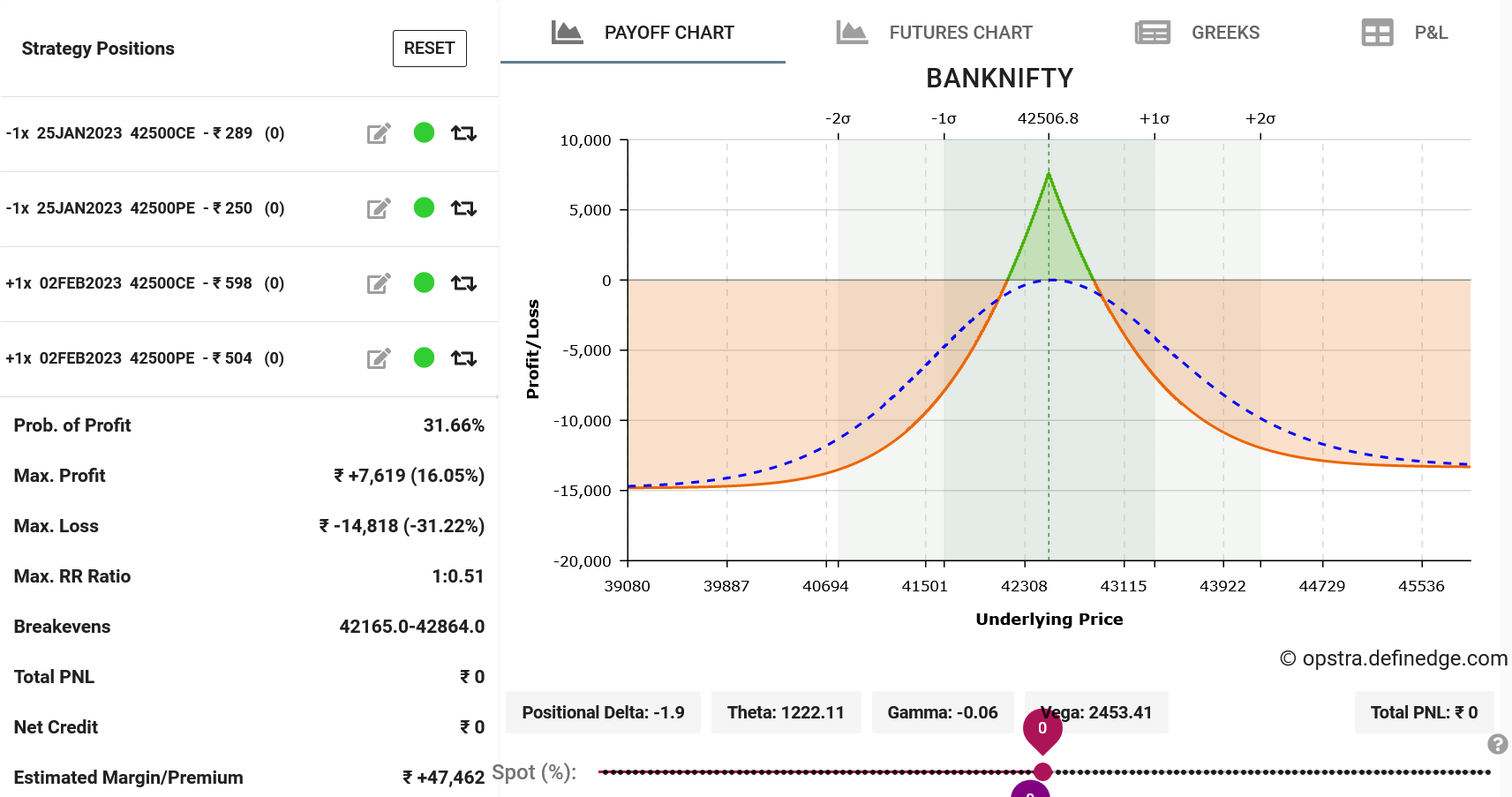Image resolution: width=1512 pixels, height=797 pixels.
Task: Reverse the 02FEB2023 42500PE leg with swap icon
Action: (x=463, y=358)
